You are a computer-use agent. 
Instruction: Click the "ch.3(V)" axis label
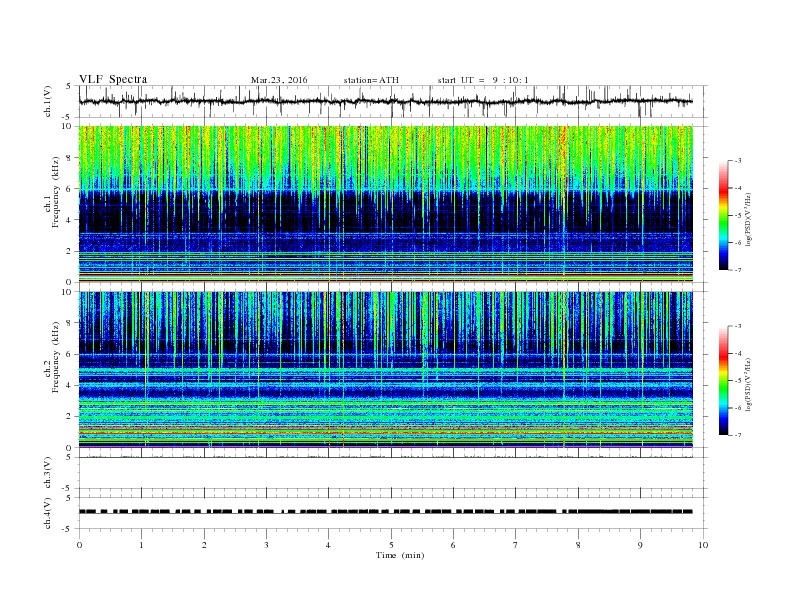point(48,473)
